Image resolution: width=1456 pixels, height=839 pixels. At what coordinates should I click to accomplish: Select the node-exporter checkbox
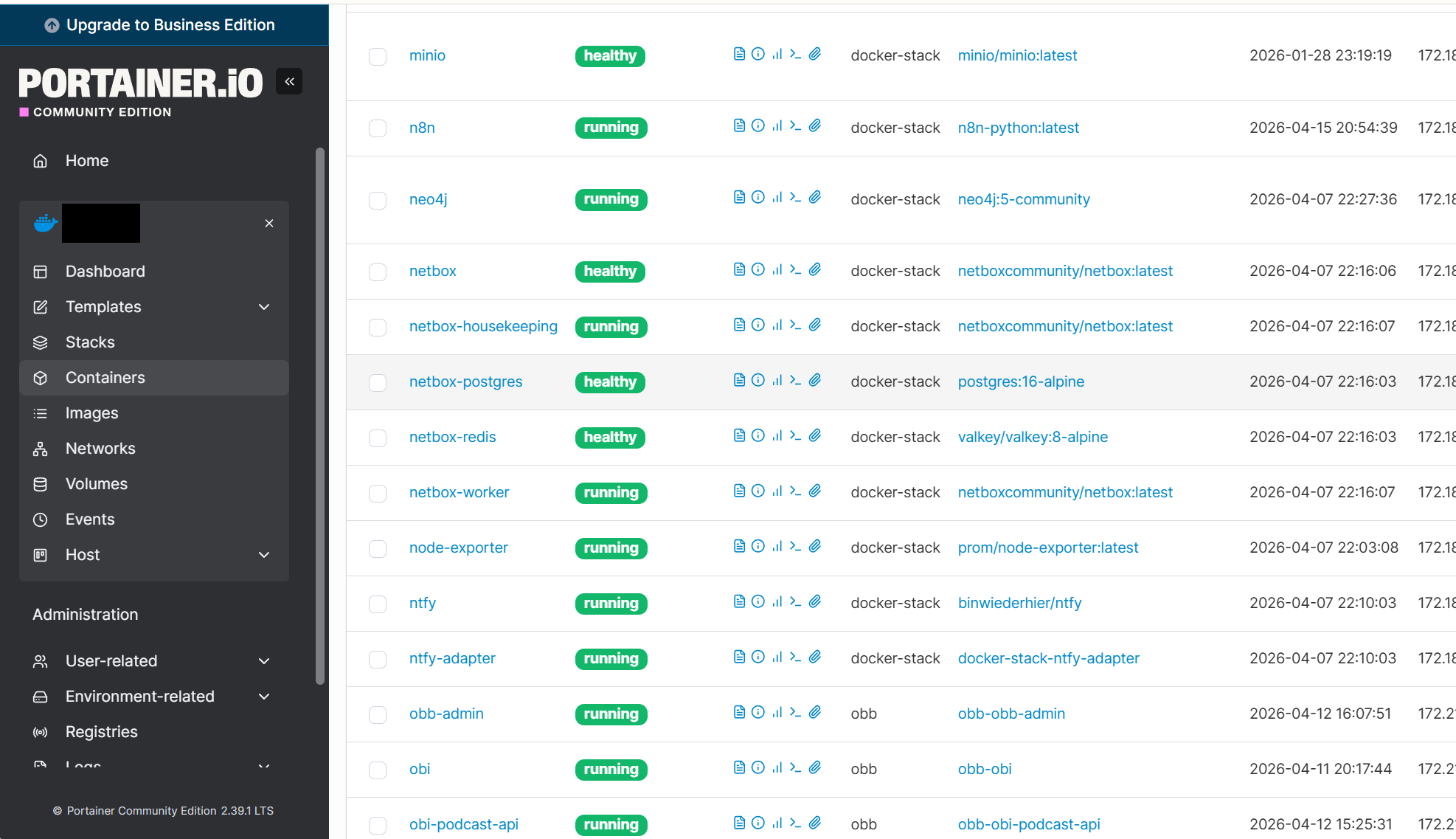378,548
